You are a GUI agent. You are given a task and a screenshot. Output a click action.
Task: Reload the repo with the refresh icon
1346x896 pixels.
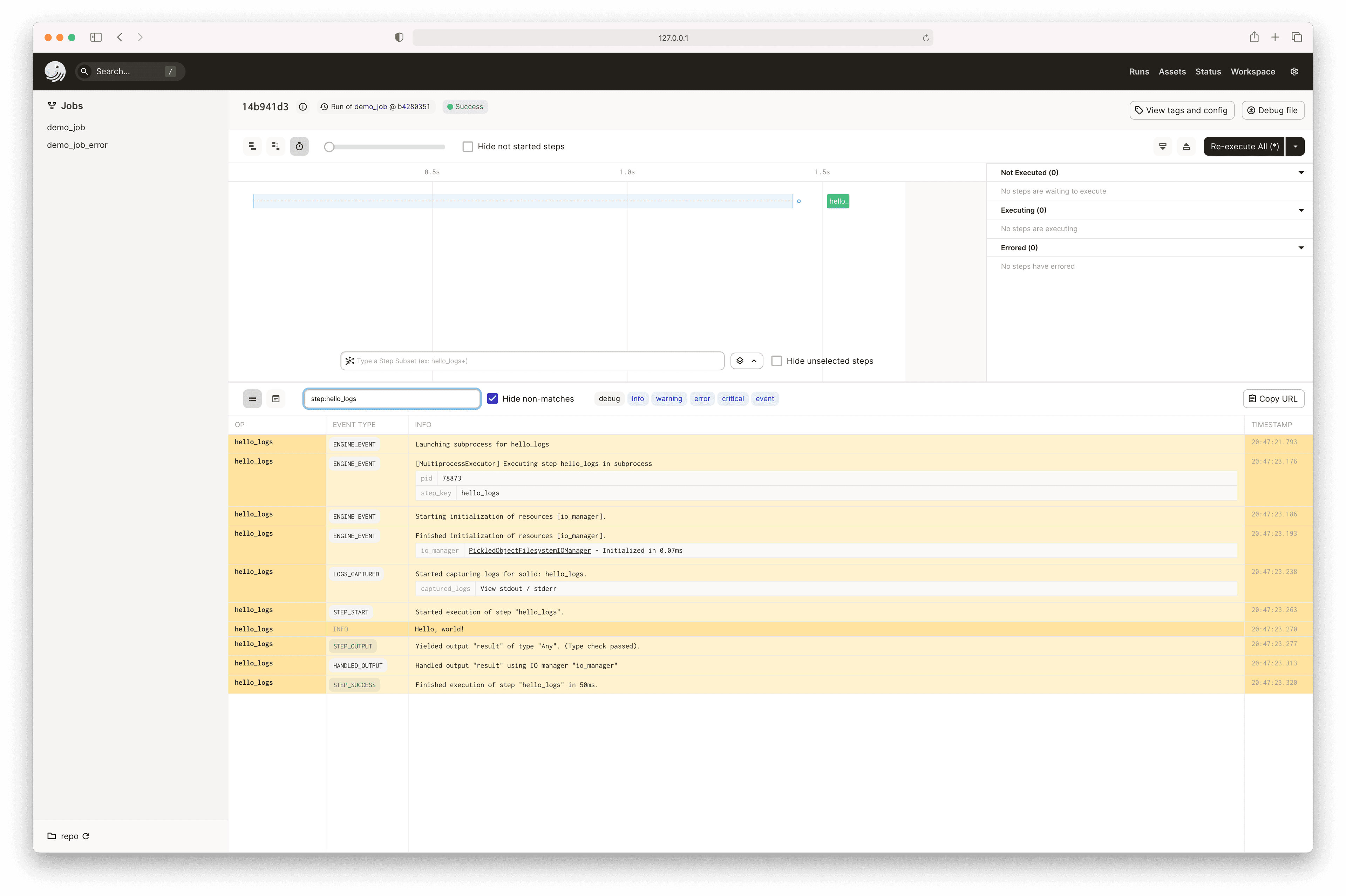point(86,836)
